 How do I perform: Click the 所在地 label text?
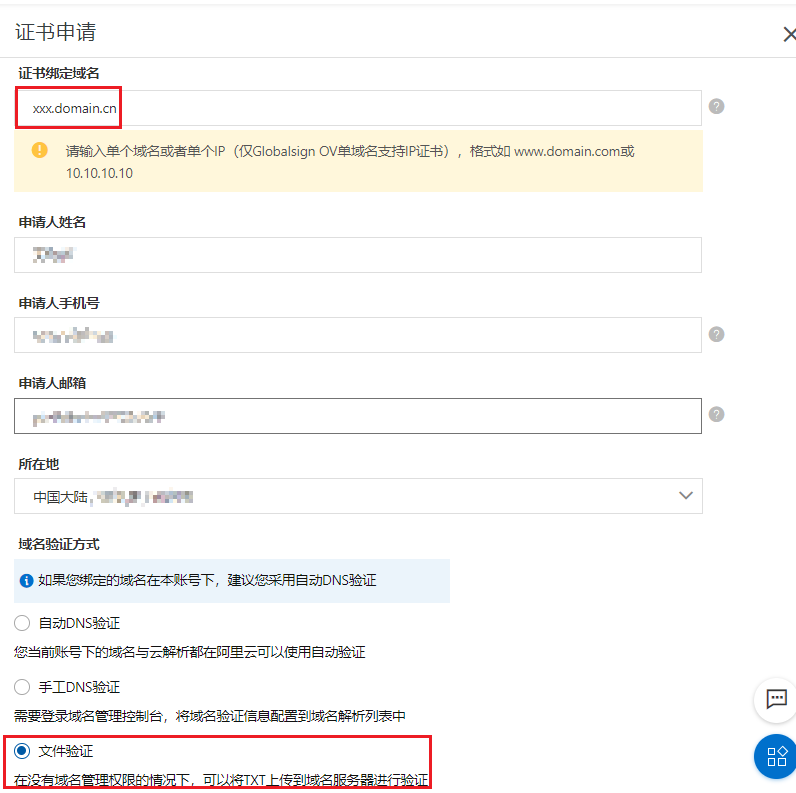(x=39, y=464)
